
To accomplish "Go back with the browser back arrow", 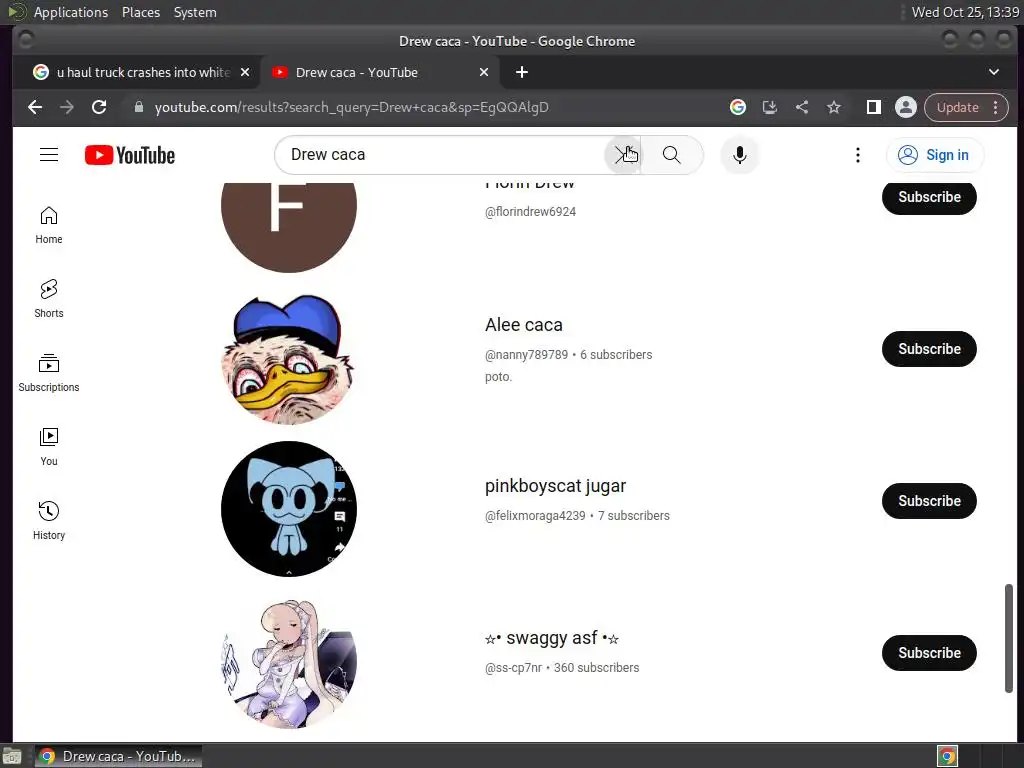I will (35, 107).
